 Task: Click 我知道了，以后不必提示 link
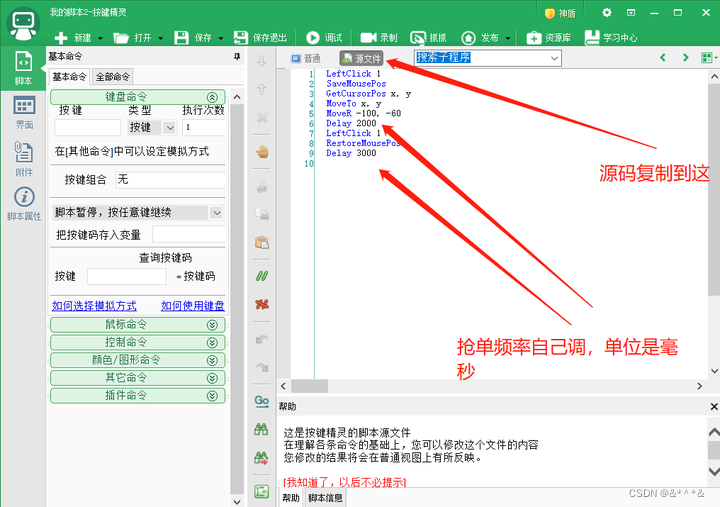(344, 482)
